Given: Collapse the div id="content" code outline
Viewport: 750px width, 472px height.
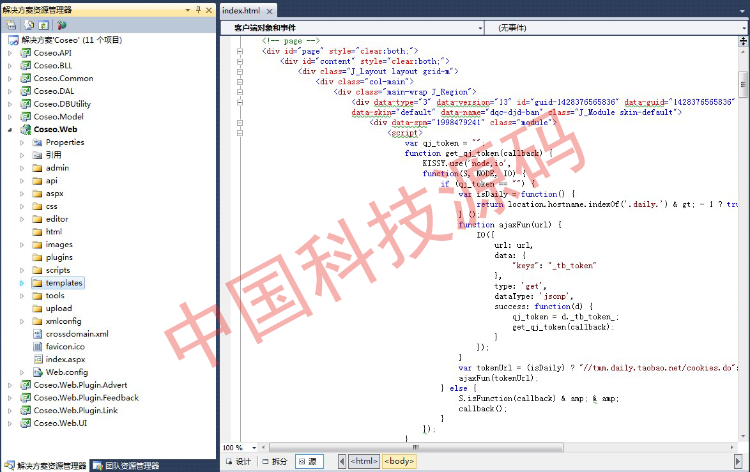Looking at the screenshot, I should pos(240,61).
